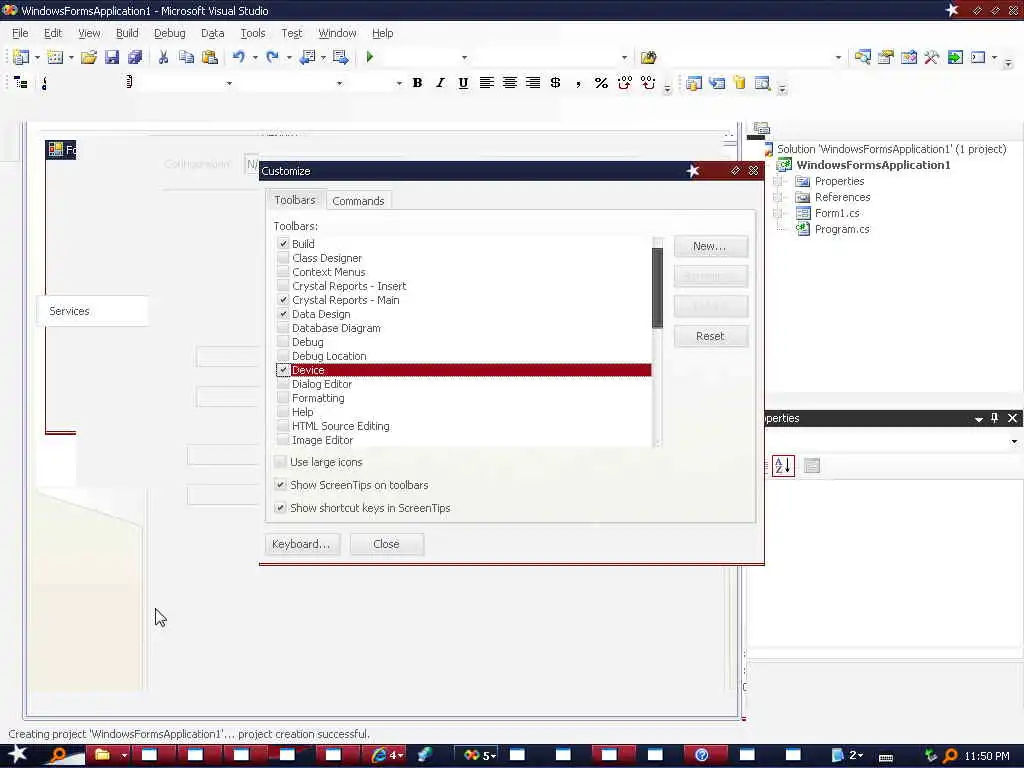This screenshot has width=1024, height=768.
Task: Click the Close button in Customize dialog
Action: tap(387, 544)
